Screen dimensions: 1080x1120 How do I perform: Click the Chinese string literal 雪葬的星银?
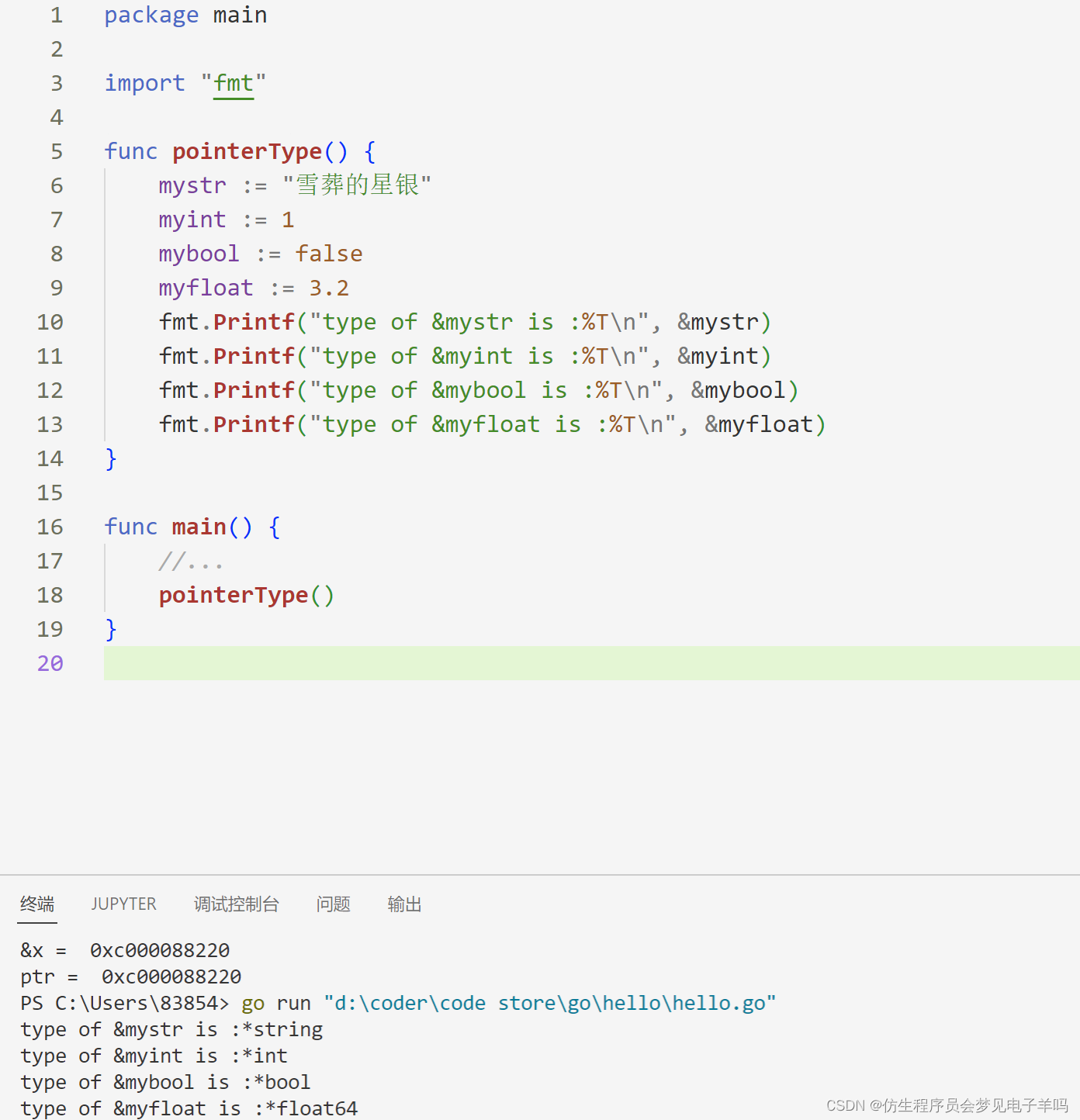[x=357, y=185]
